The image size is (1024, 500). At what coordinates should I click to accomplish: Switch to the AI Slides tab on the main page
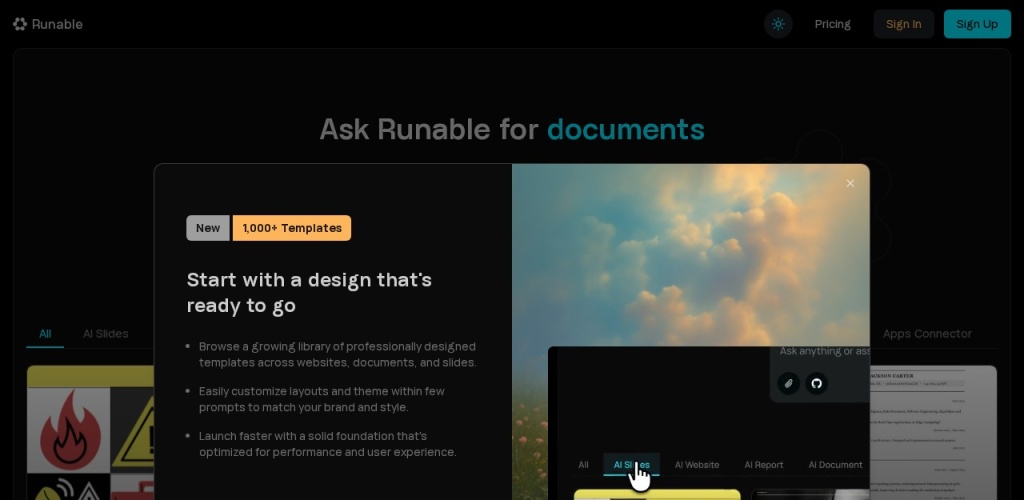click(x=105, y=334)
